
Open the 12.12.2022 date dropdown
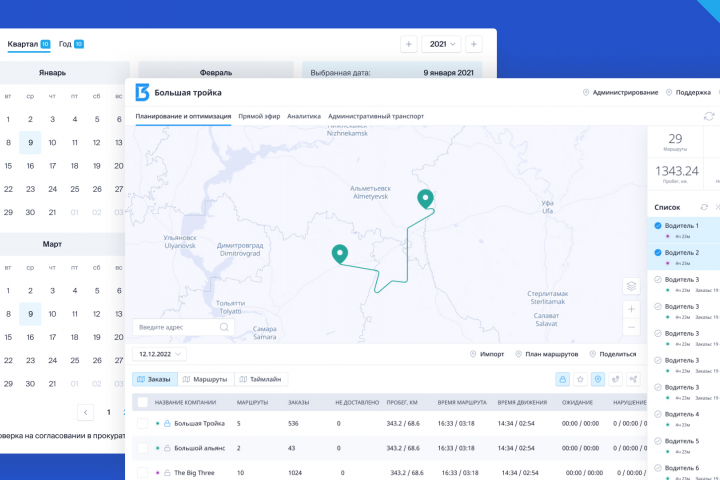(x=159, y=354)
